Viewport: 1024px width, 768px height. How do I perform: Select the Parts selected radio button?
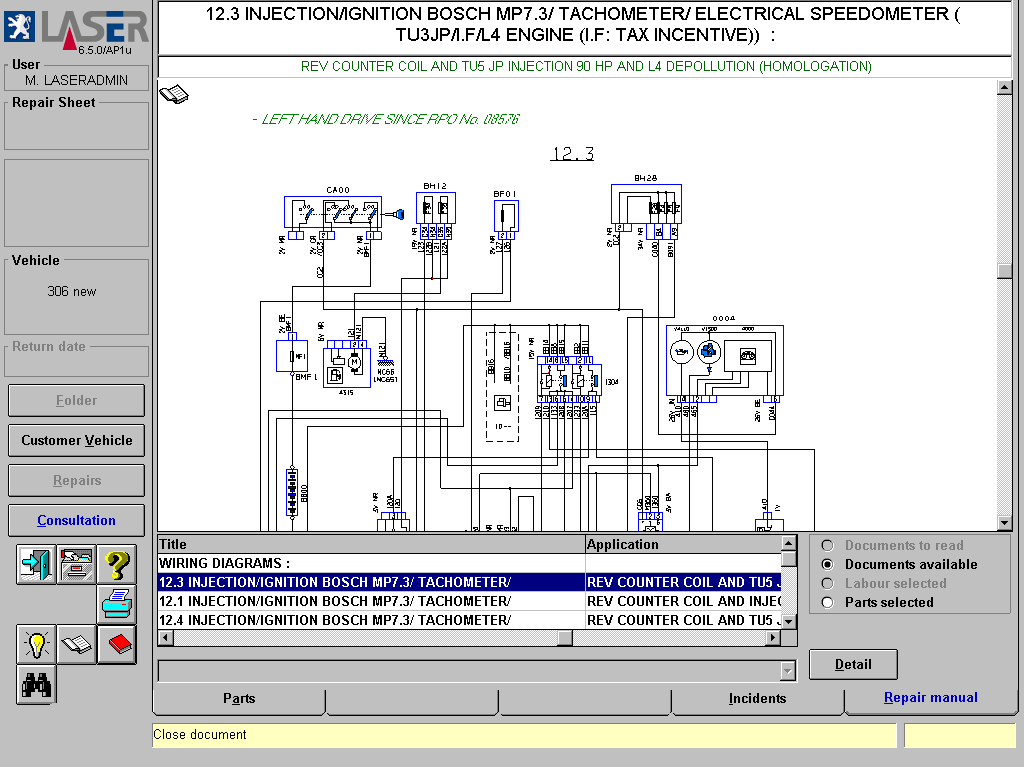click(827, 602)
